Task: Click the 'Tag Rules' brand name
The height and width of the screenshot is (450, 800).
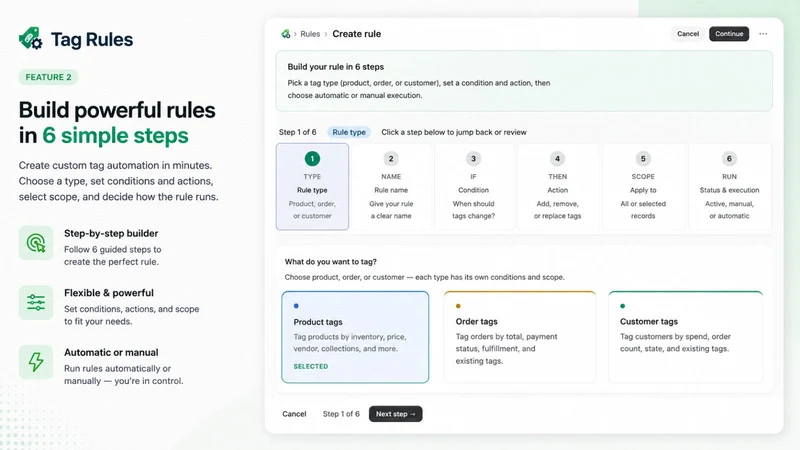Action: point(92,39)
